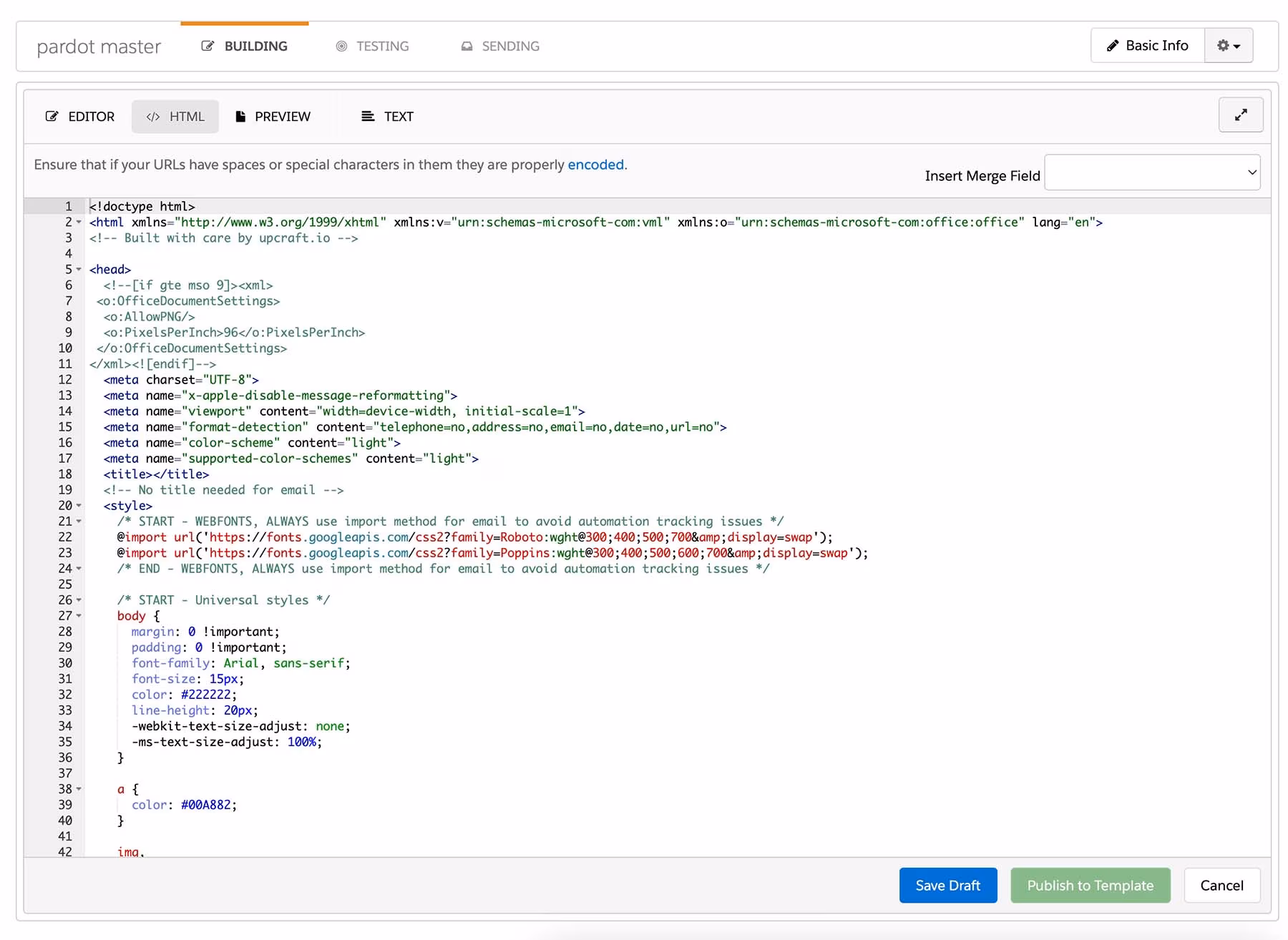Fold the style block at line 20
1288x940 pixels.
click(79, 506)
